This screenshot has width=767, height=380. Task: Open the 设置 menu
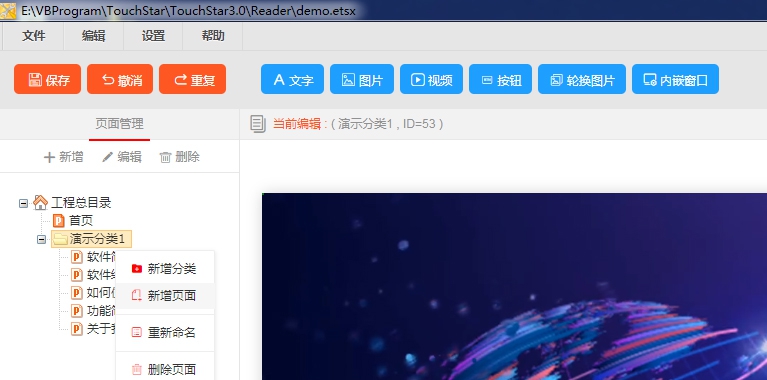click(x=153, y=36)
